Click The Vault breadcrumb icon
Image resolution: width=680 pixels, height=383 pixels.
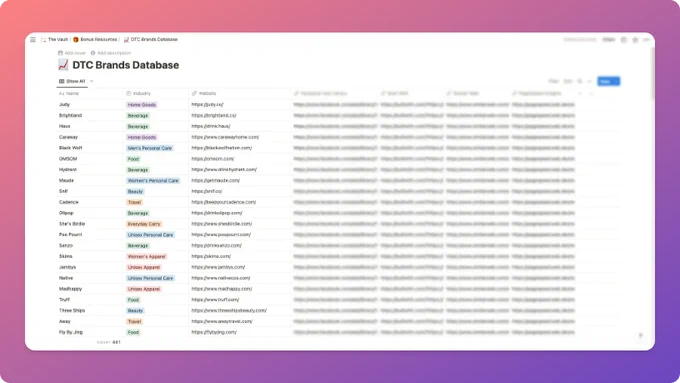(x=43, y=39)
